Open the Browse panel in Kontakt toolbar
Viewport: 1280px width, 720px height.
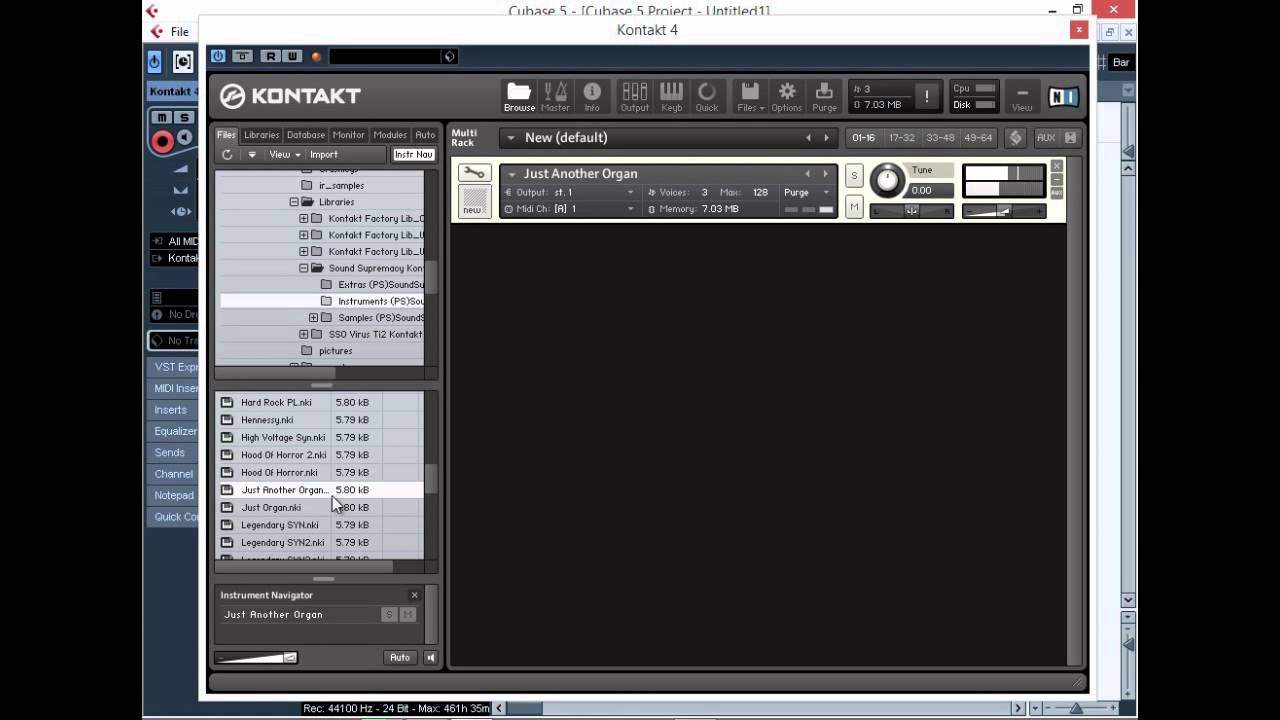(x=519, y=96)
